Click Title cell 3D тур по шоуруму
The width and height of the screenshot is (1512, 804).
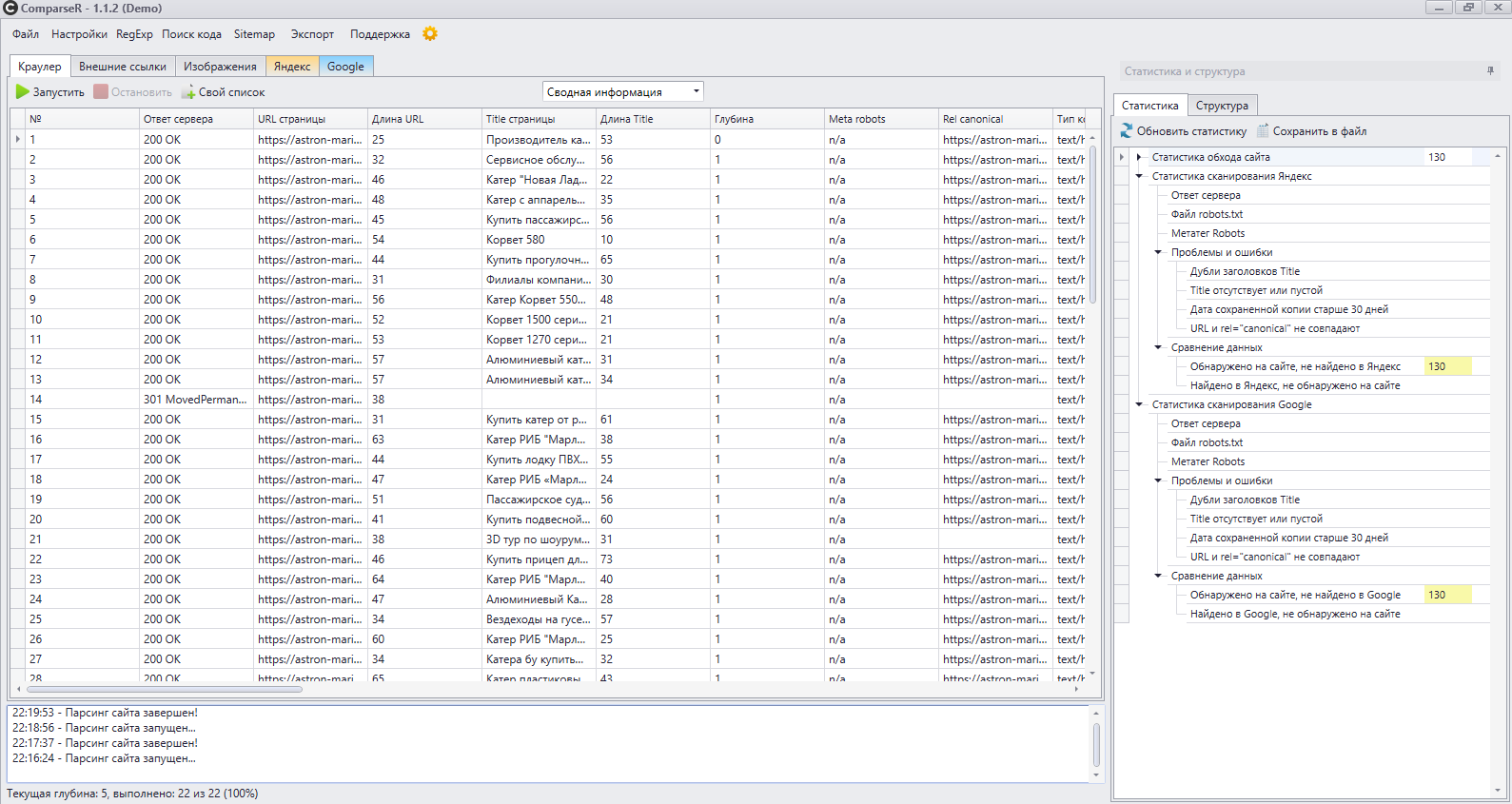click(x=539, y=539)
